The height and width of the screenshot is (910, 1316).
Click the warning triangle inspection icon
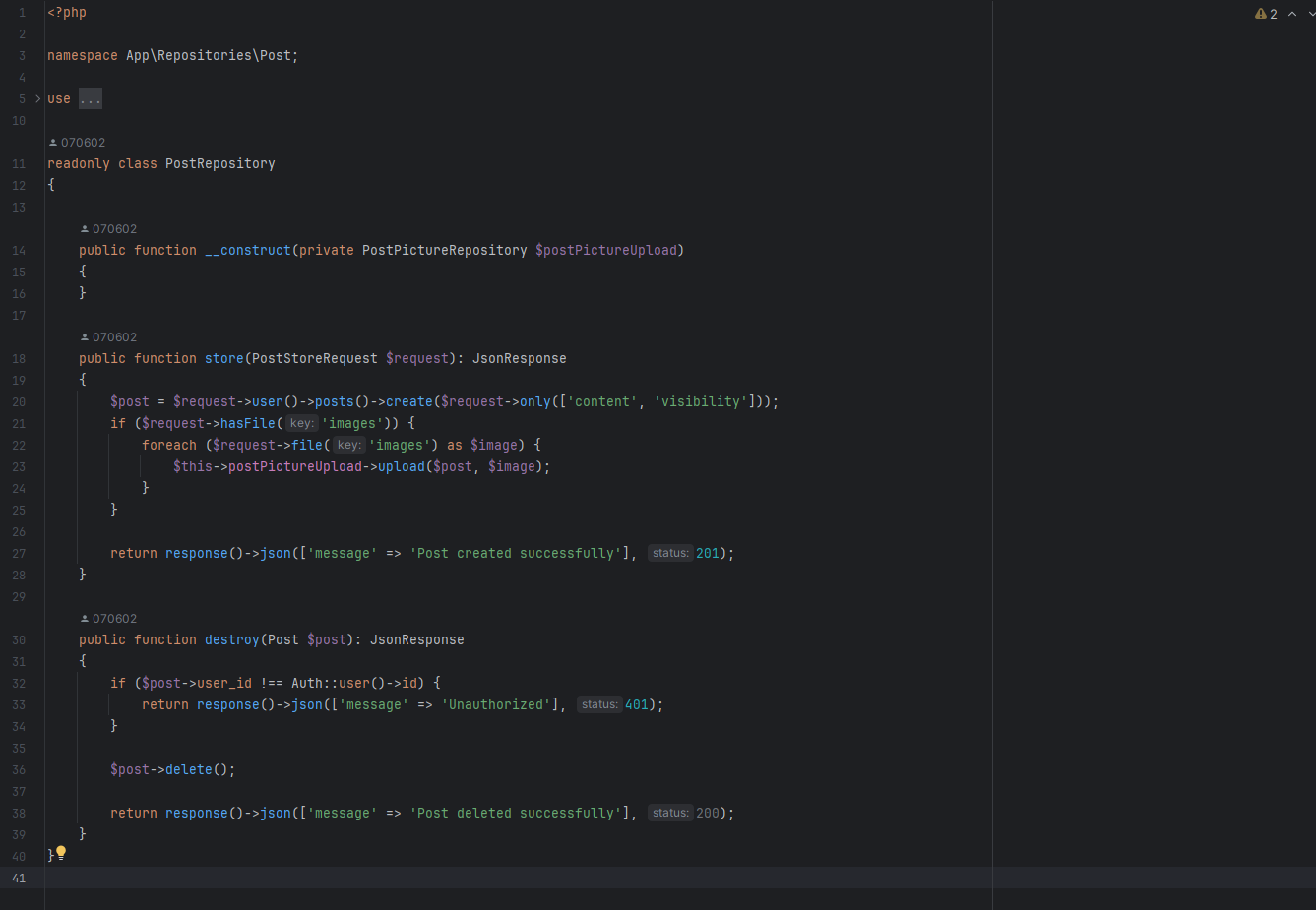click(1260, 14)
